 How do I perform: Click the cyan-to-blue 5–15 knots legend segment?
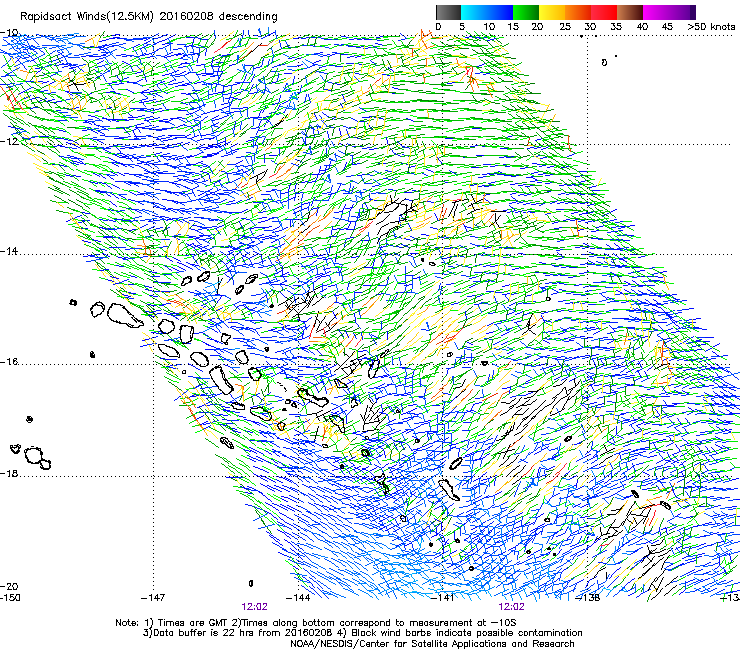point(487,12)
